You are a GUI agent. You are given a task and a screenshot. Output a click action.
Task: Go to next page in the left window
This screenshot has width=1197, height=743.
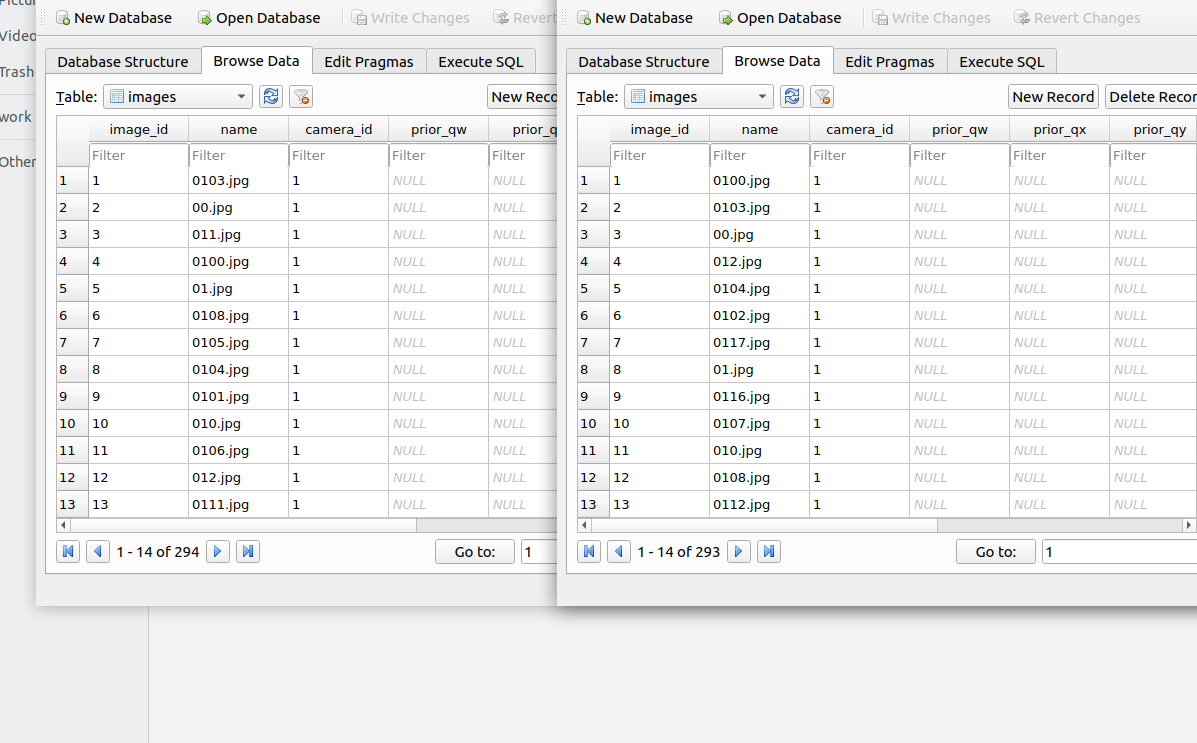pyautogui.click(x=218, y=551)
